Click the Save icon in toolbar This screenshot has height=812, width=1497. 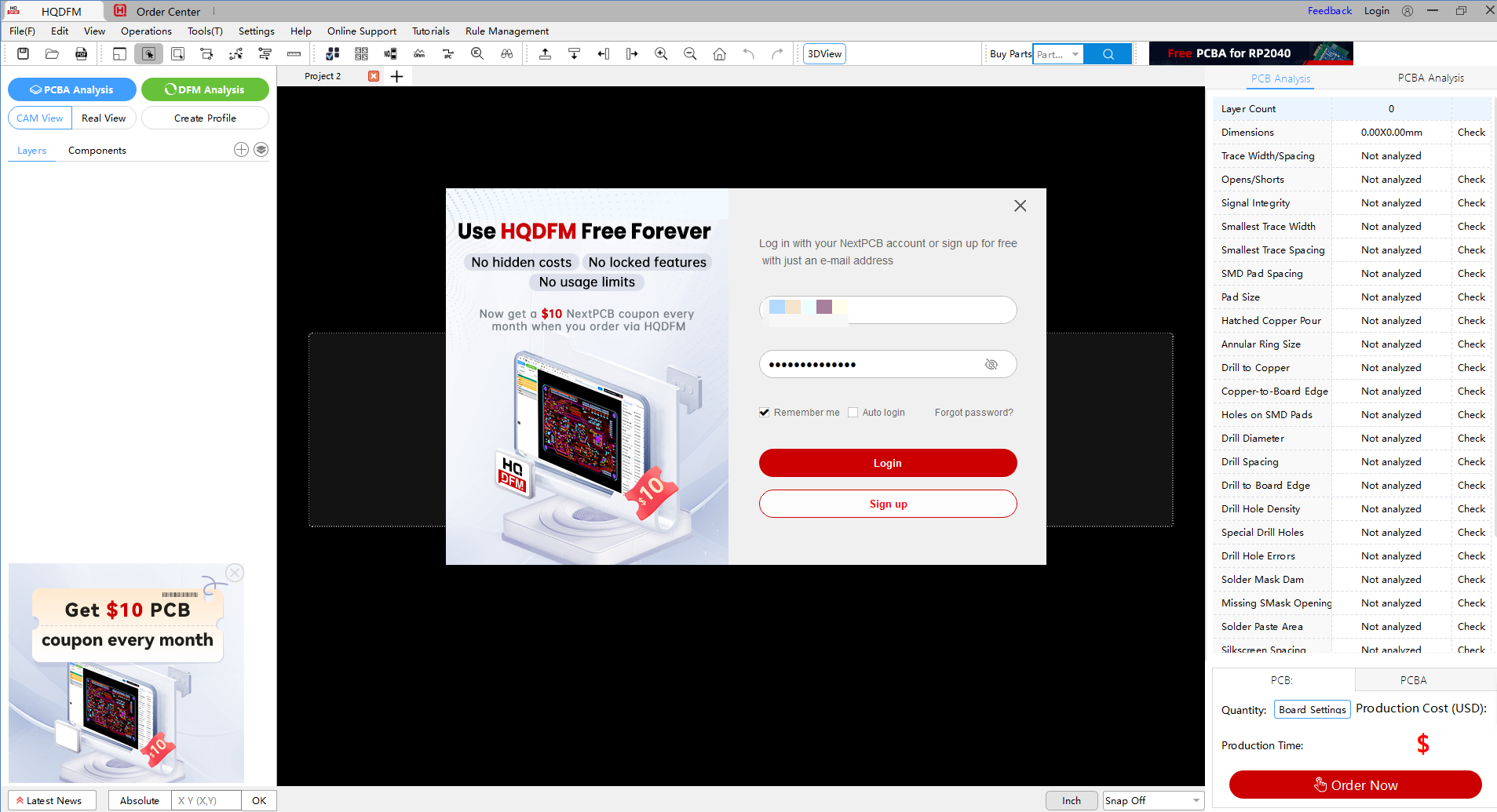[x=23, y=54]
